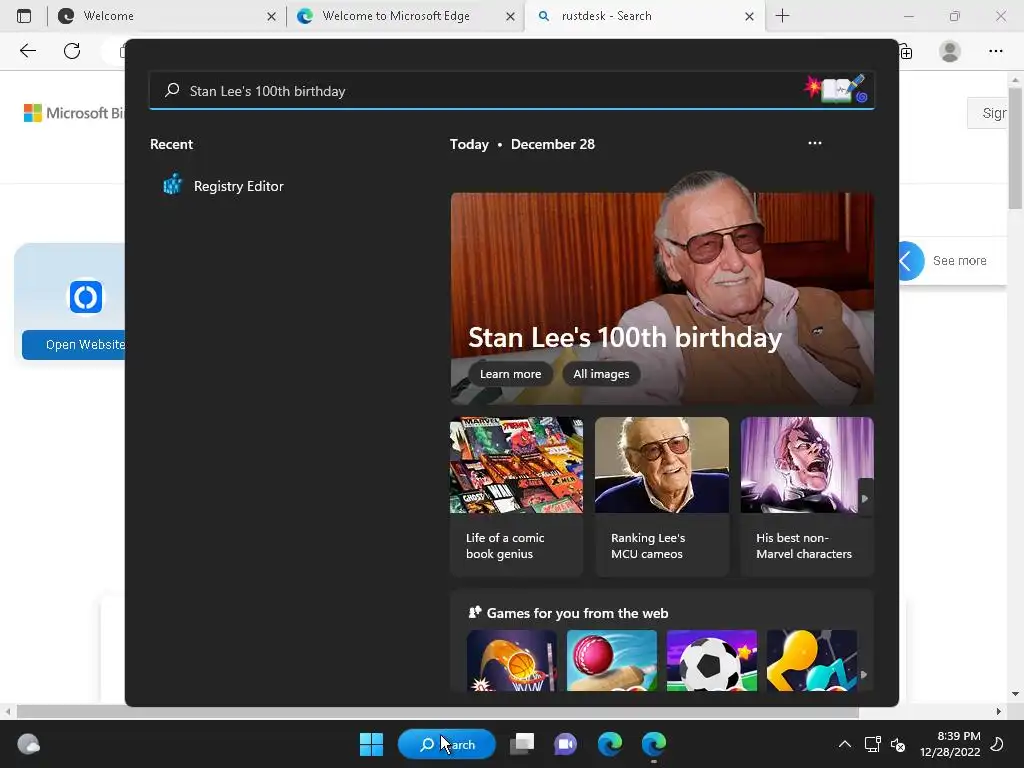The width and height of the screenshot is (1024, 768).
Task: Click the taskbar Search button
Action: click(x=447, y=744)
